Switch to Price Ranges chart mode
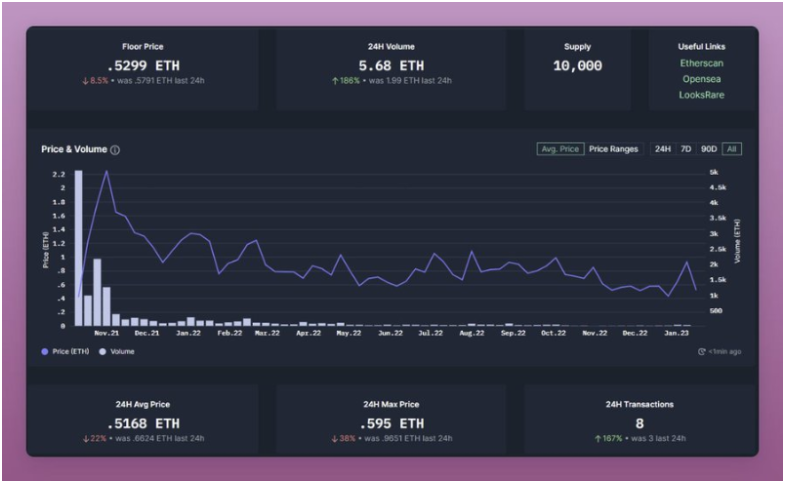This screenshot has width=788, height=483. tap(614, 149)
